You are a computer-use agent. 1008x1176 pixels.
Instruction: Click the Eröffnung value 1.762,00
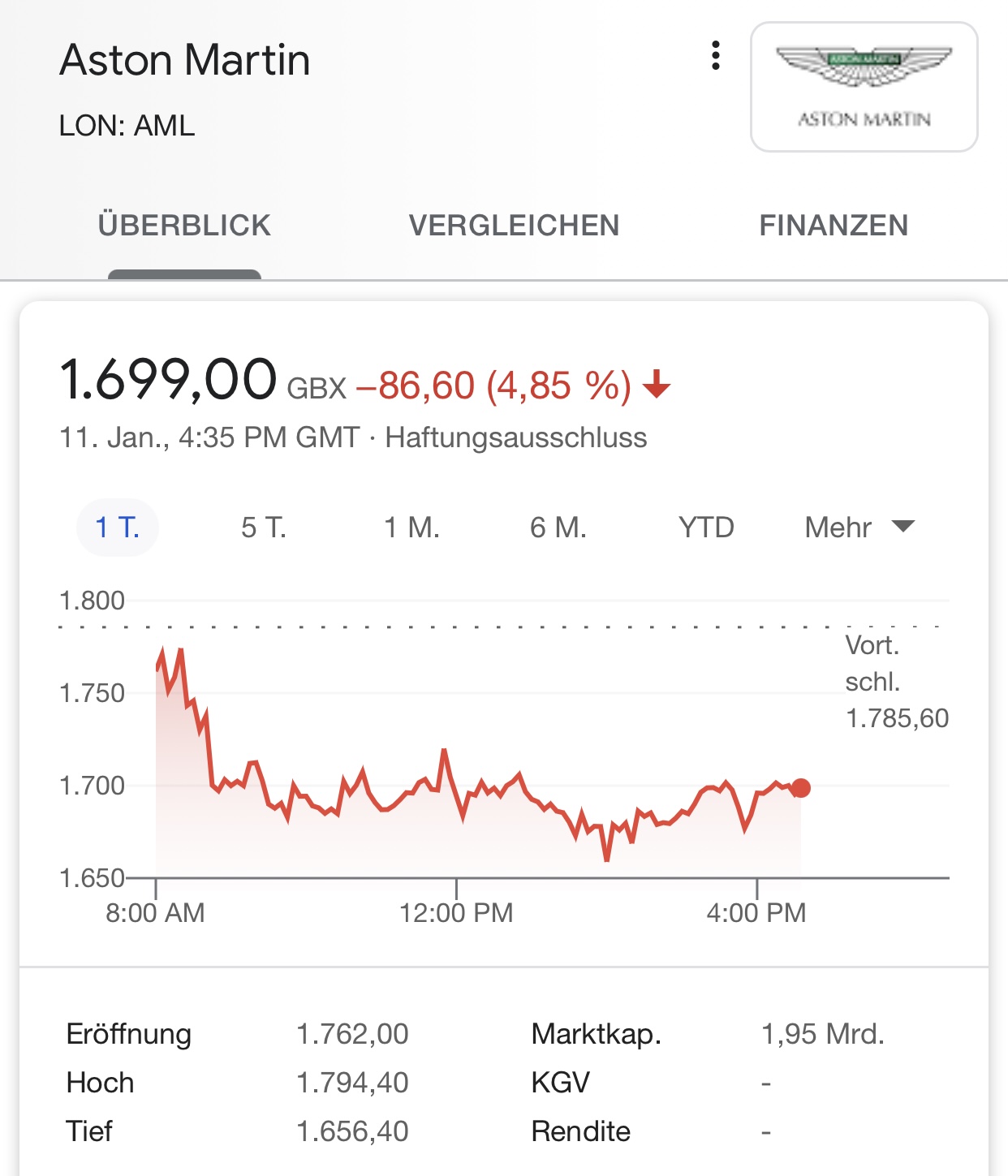click(x=352, y=1034)
